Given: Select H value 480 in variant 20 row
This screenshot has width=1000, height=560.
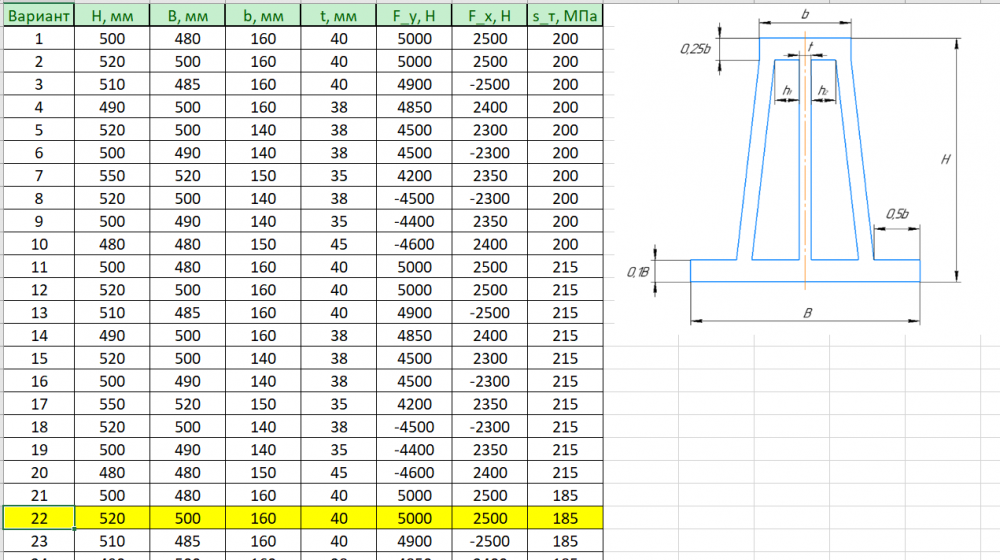Looking at the screenshot, I should tap(112, 473).
